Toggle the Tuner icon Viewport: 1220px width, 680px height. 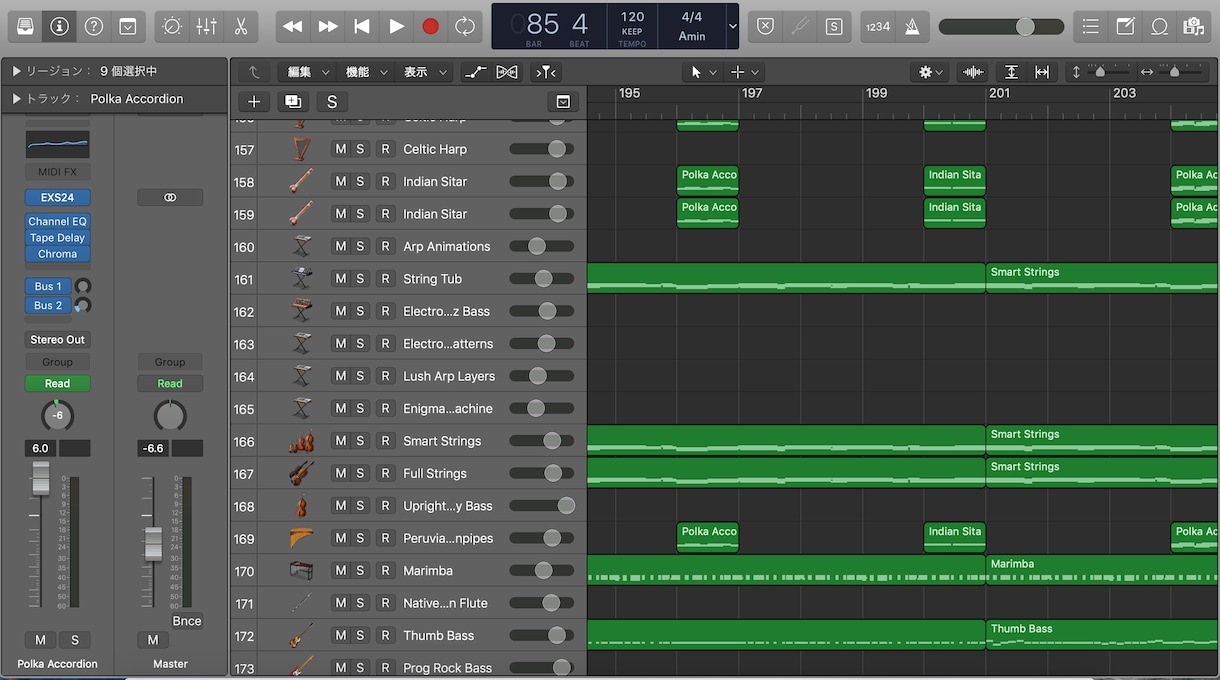[799, 27]
